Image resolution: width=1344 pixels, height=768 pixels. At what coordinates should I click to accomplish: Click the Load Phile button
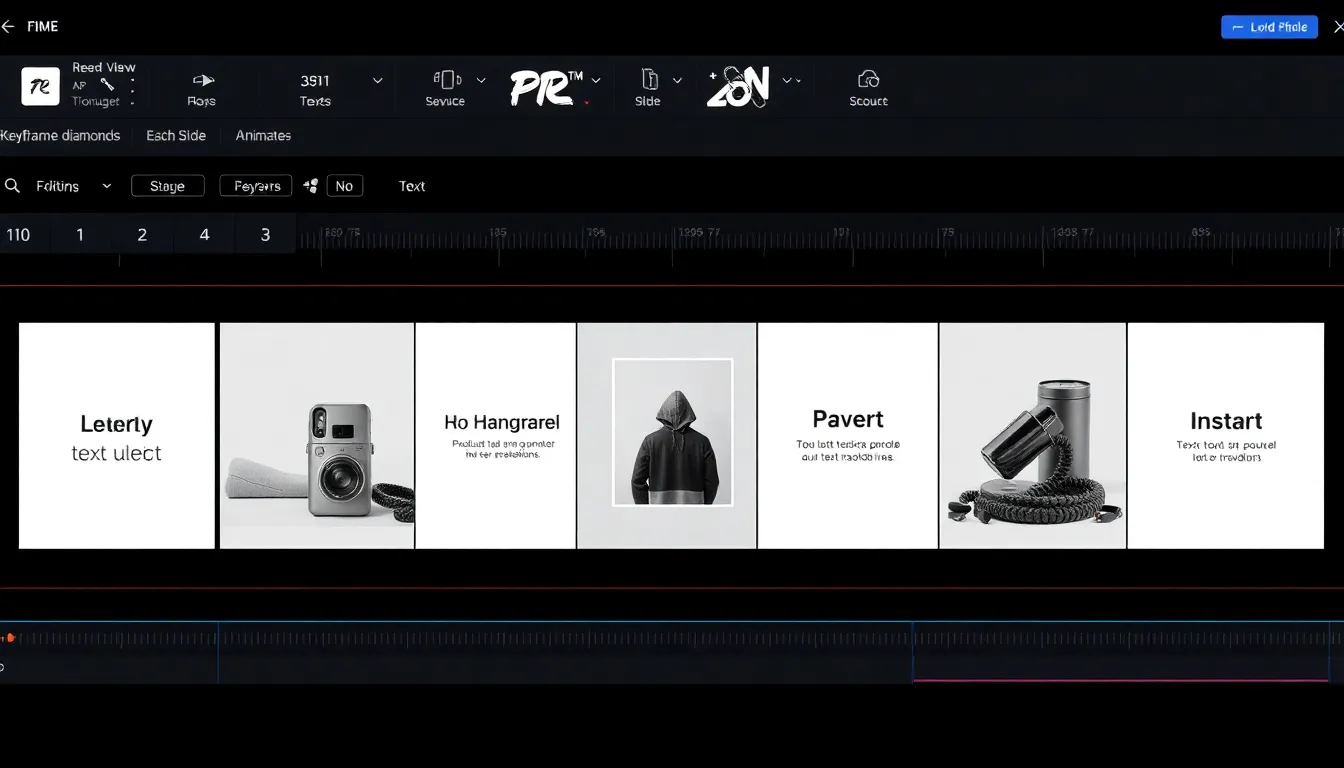click(x=1269, y=27)
